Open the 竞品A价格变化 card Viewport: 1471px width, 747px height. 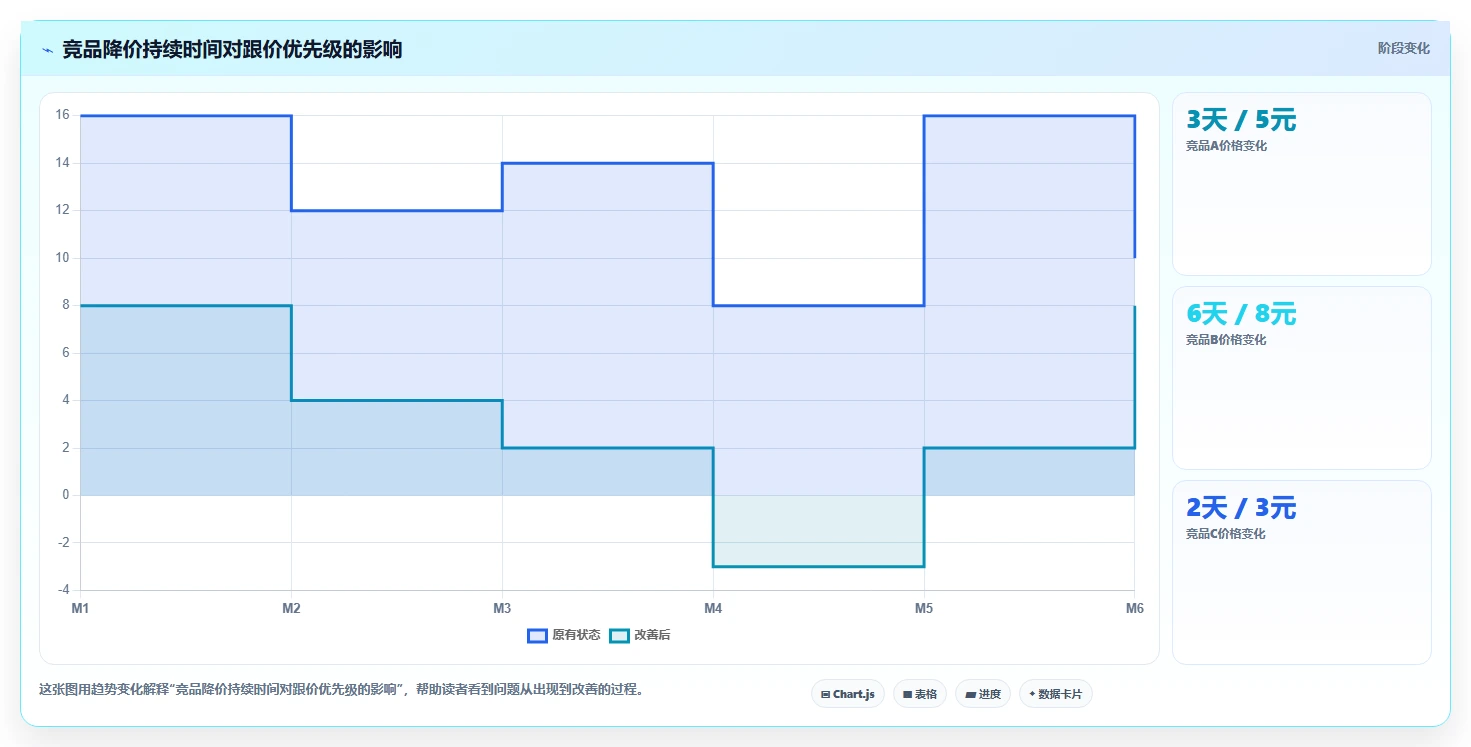[1302, 184]
